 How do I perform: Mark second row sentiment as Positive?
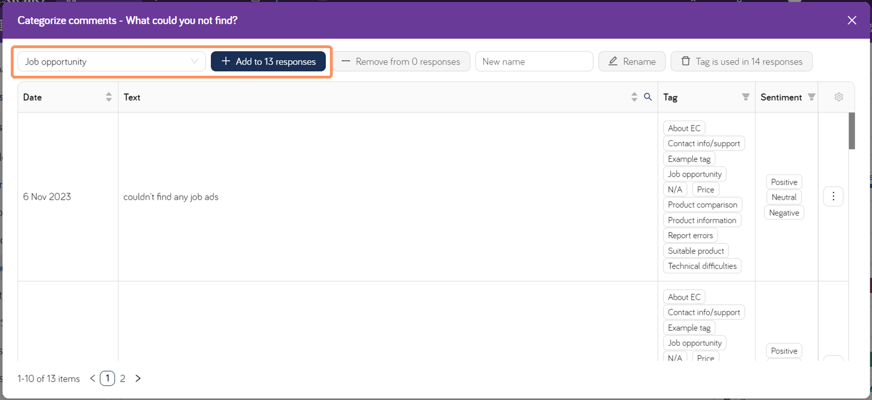coord(784,351)
